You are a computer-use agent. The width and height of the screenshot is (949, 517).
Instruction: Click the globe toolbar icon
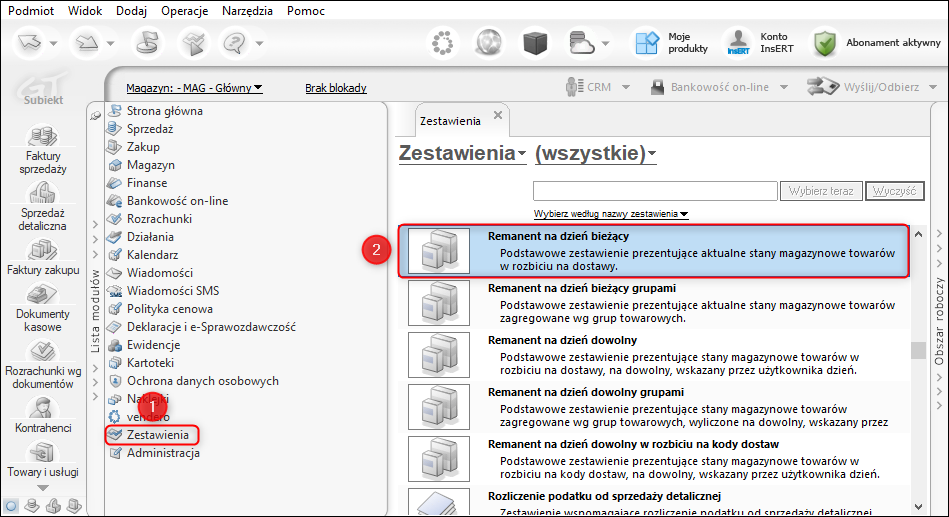[488, 43]
